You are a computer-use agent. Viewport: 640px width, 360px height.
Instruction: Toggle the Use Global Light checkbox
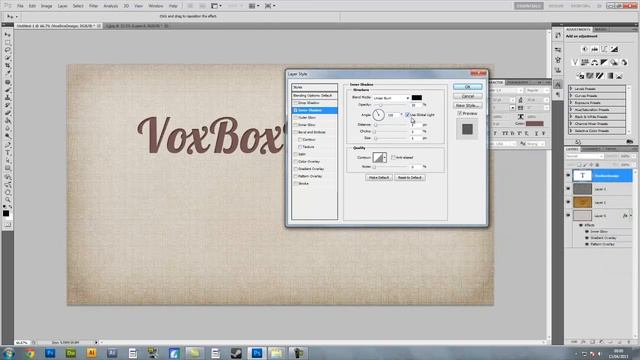tap(407, 115)
